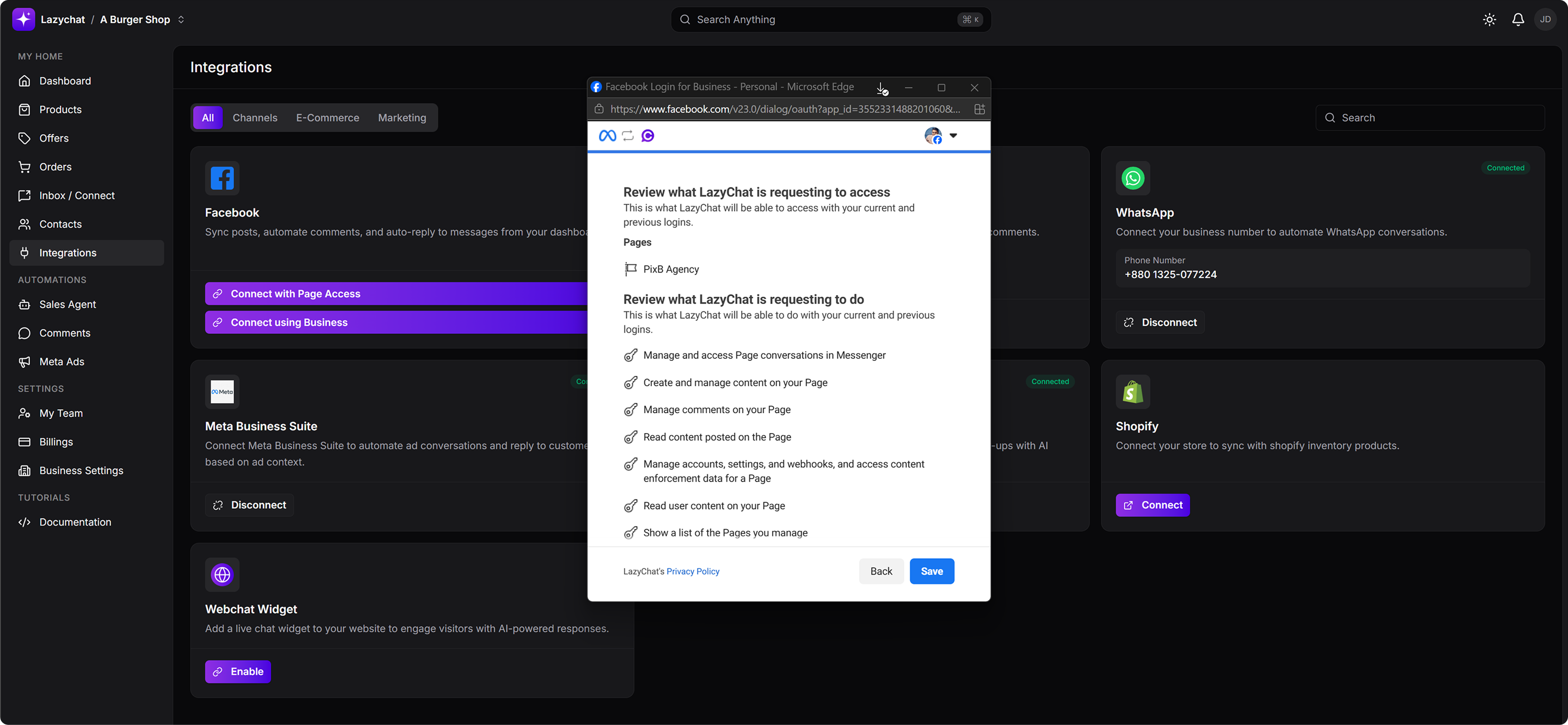Open the Facebook account dropdown arrow
Image resolution: width=1568 pixels, height=725 pixels.
(x=953, y=136)
